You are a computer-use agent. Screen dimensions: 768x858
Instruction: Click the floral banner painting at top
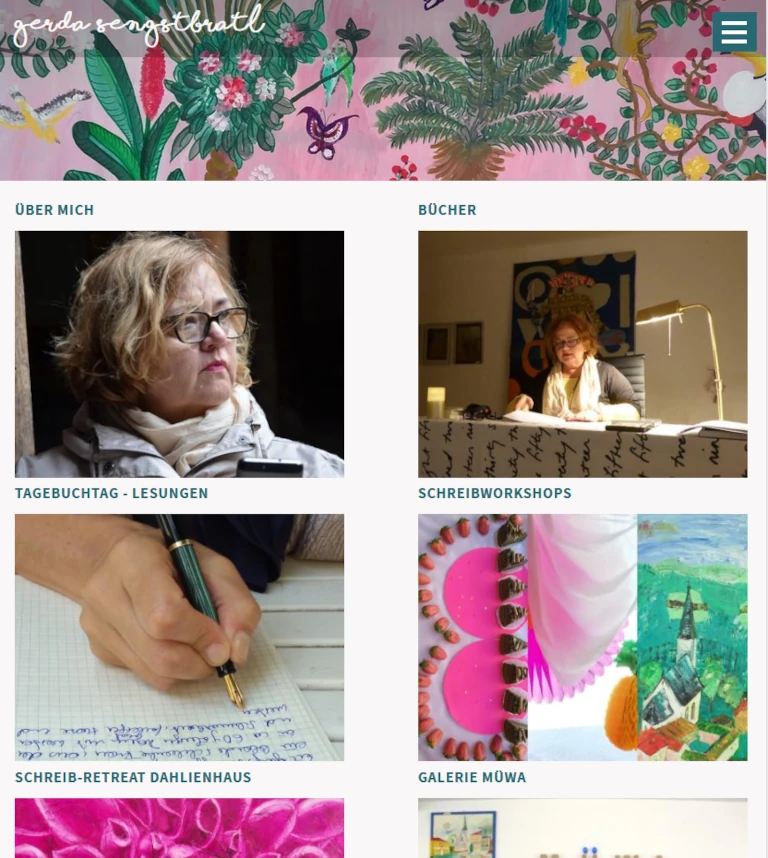click(383, 90)
